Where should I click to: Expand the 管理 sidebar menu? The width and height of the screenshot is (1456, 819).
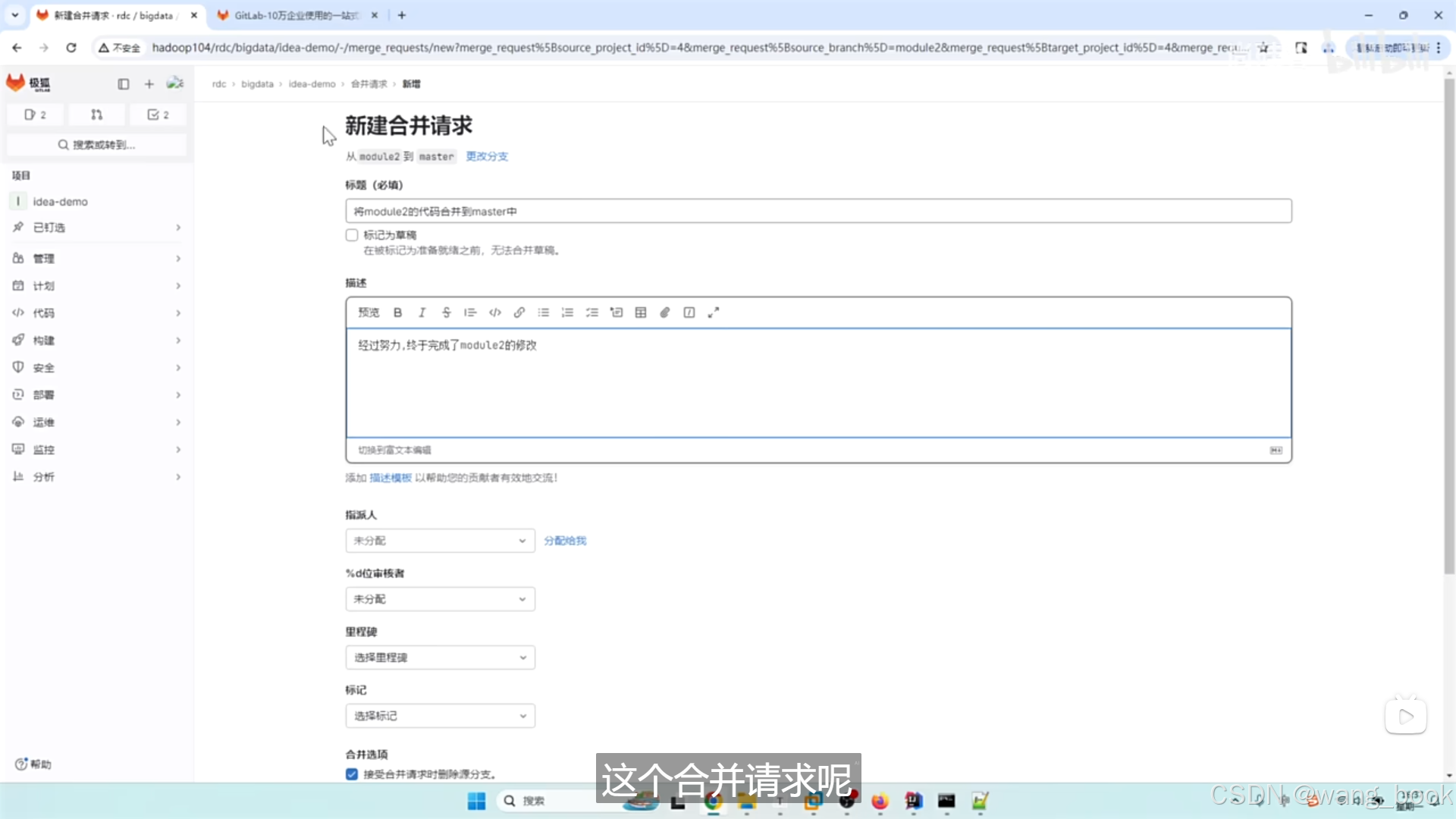click(x=97, y=259)
